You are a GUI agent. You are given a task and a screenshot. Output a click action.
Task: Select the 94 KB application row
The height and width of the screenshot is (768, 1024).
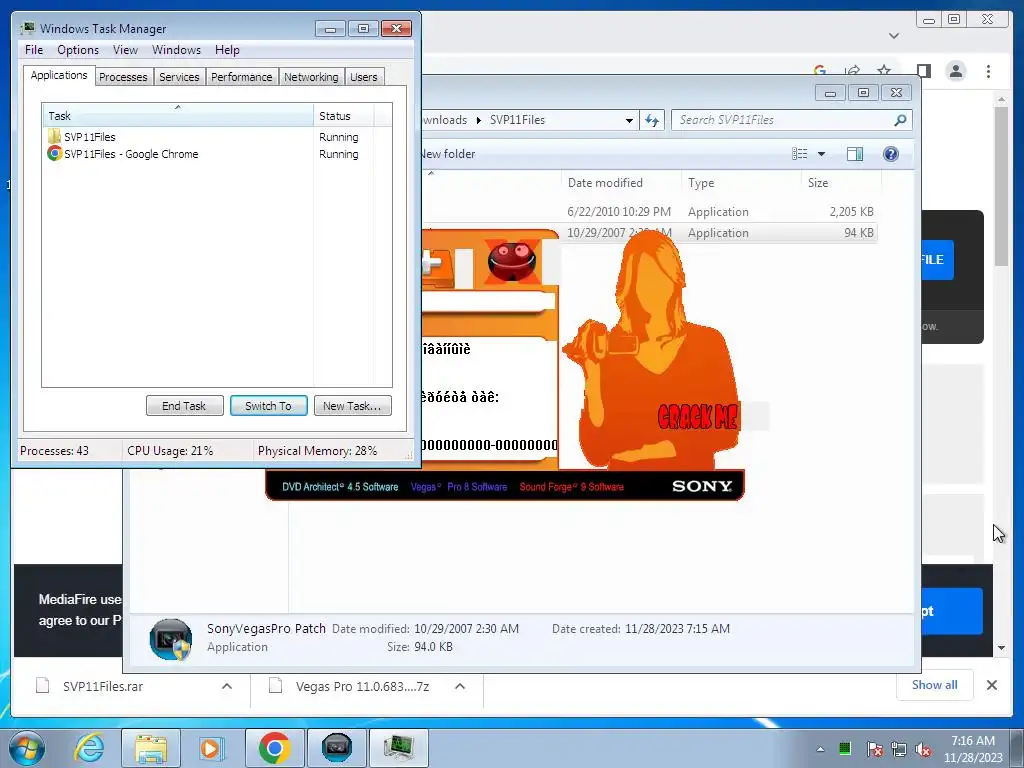click(650, 232)
